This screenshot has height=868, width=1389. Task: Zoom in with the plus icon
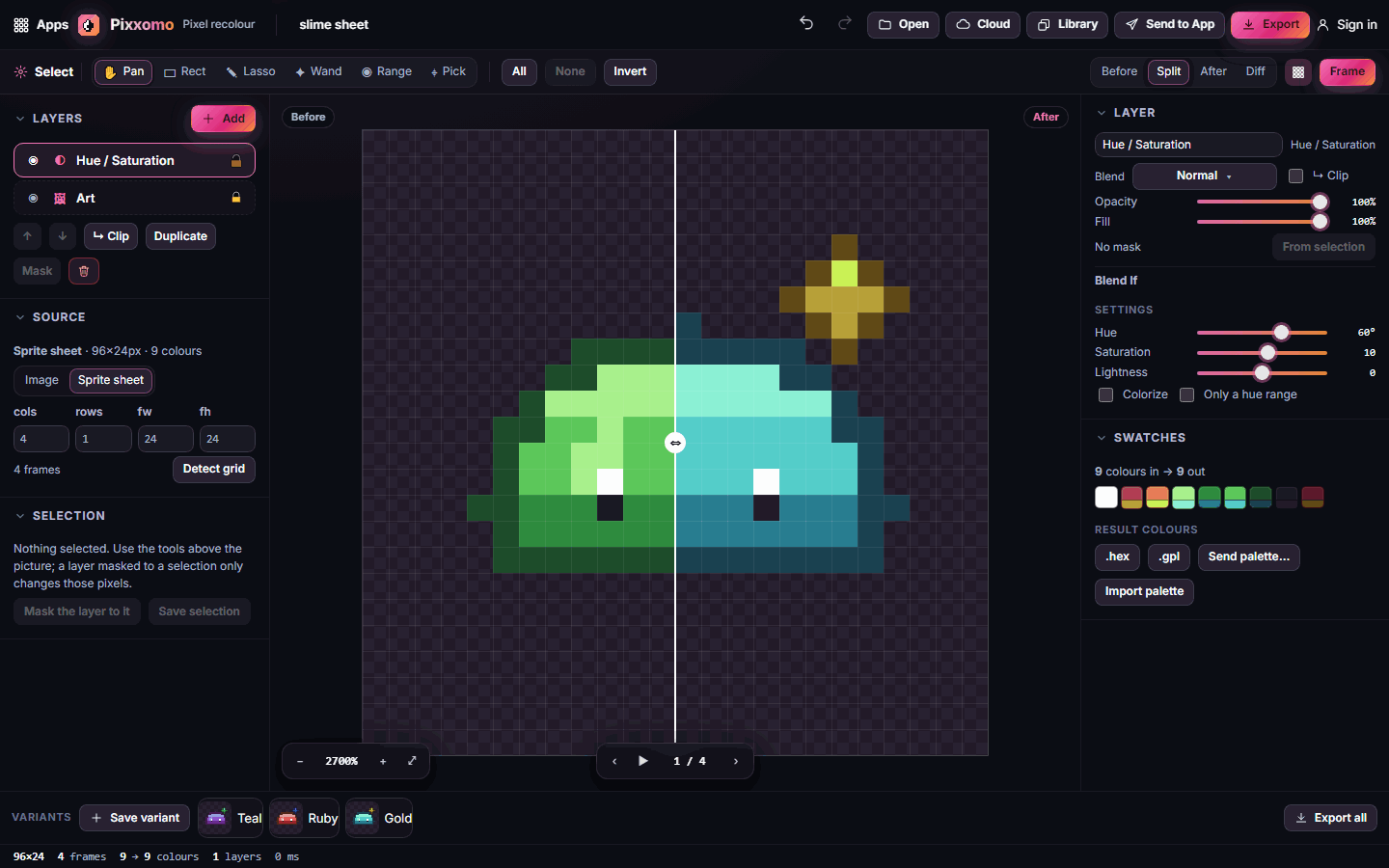tap(383, 761)
